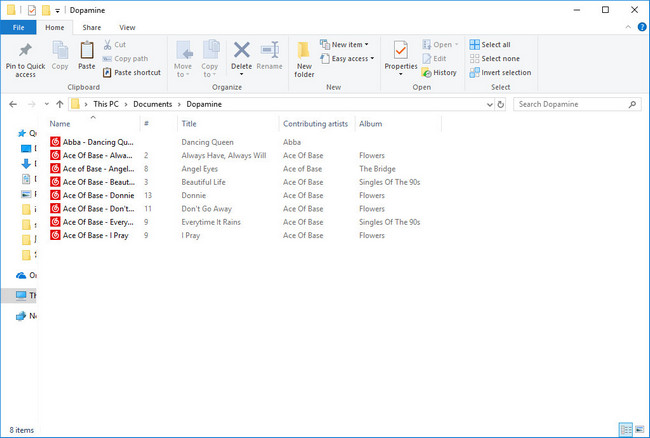Screen dimensions: 650x438
Task: Click Edit in Open group
Action: coord(434,58)
